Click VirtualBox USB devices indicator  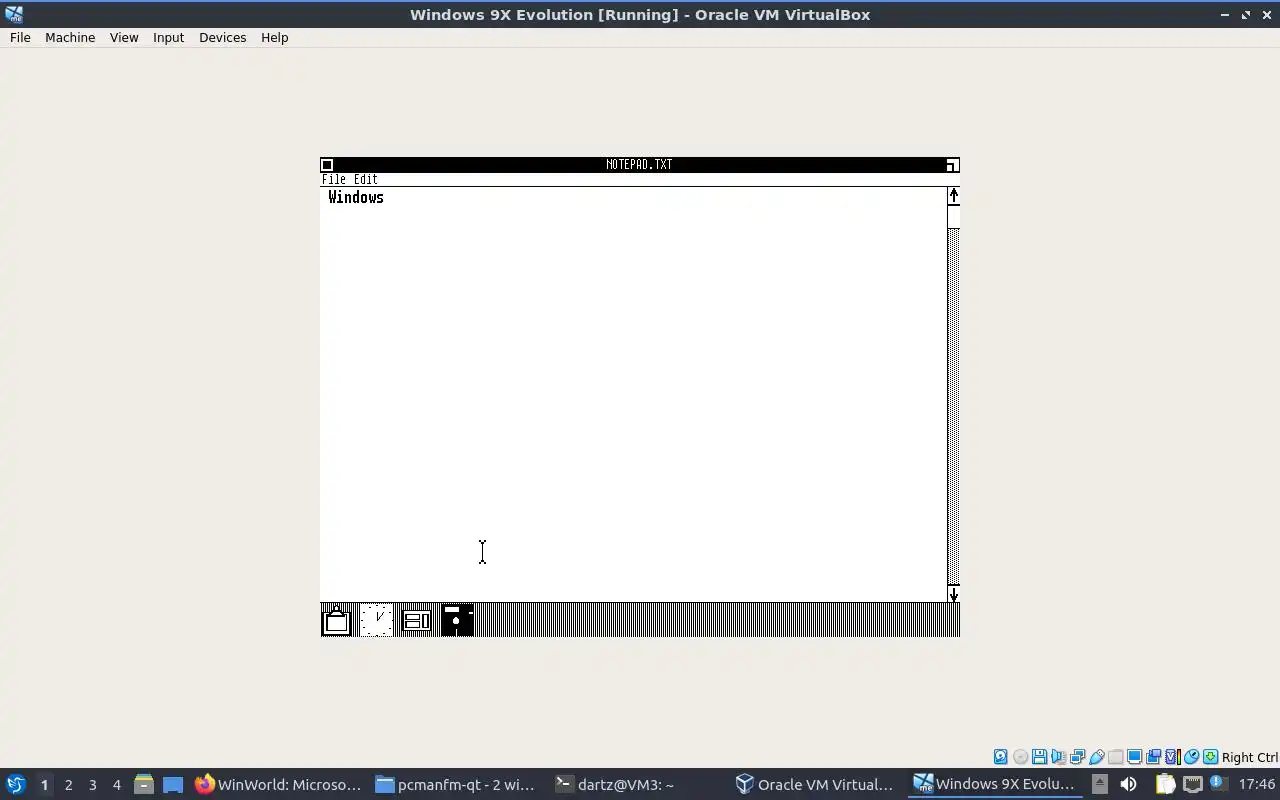[1096, 757]
